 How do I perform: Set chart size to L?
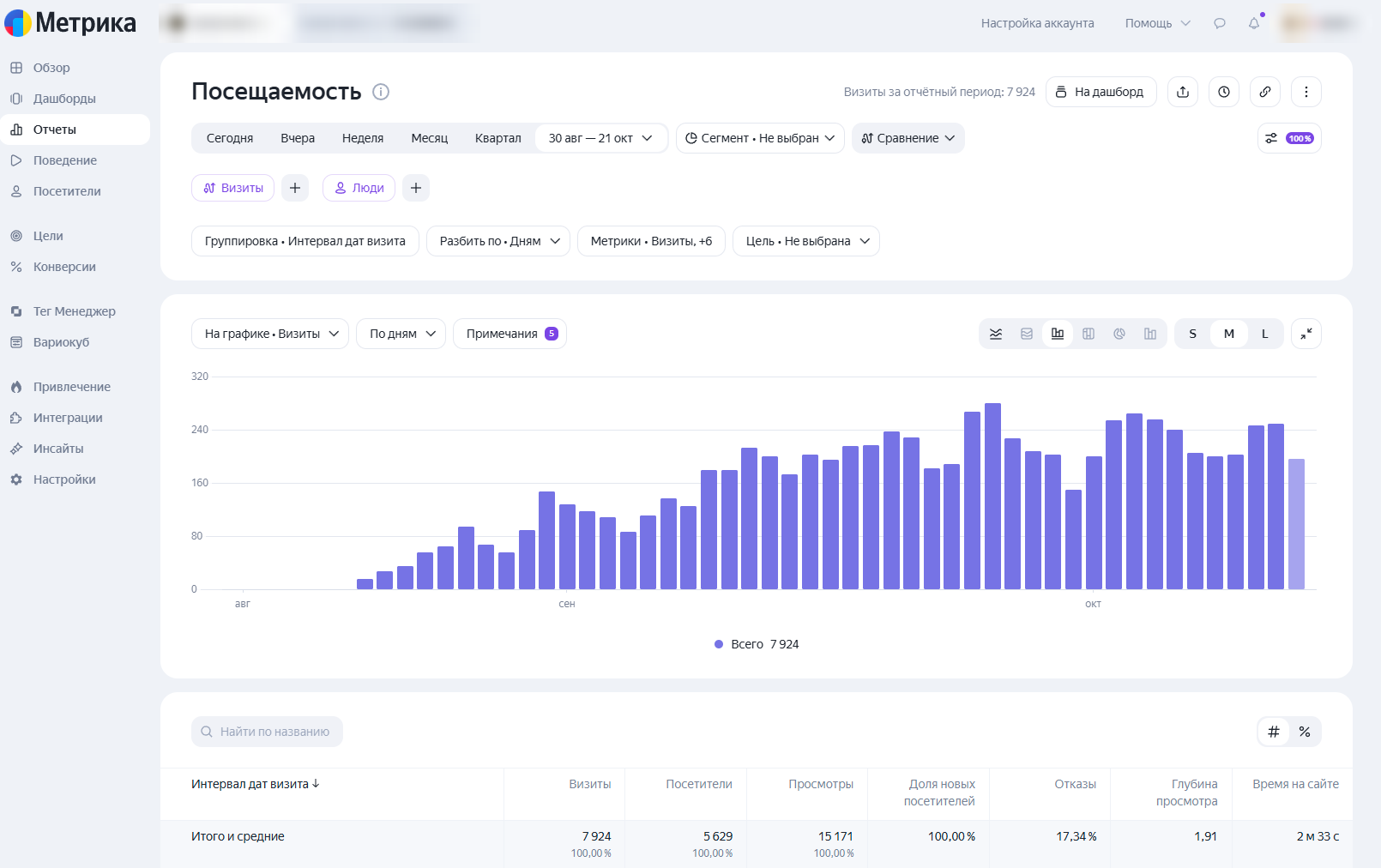point(1264,334)
